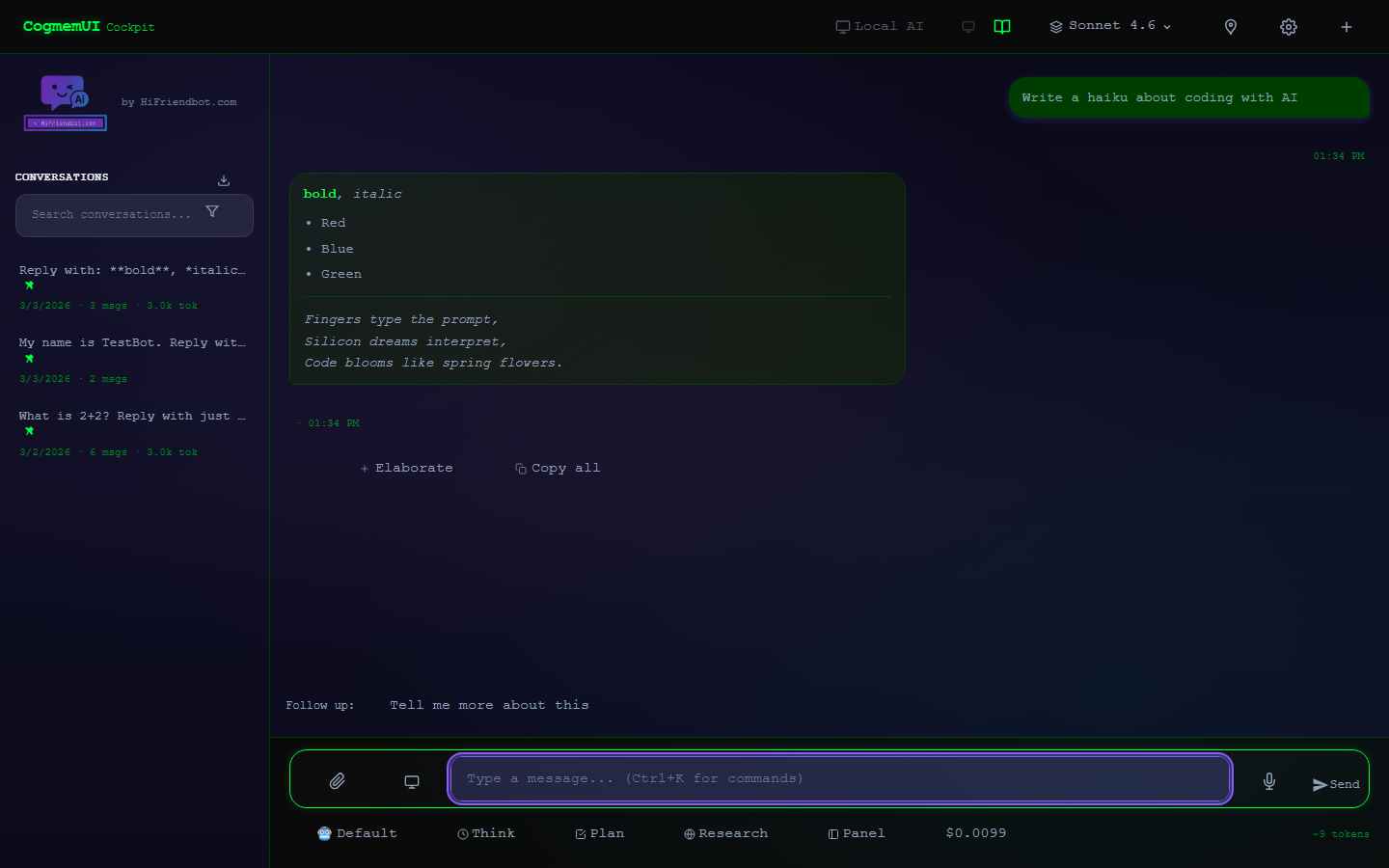Click the screen capture icon in input bar
Image resolution: width=1389 pixels, height=868 pixels.
[x=412, y=781]
